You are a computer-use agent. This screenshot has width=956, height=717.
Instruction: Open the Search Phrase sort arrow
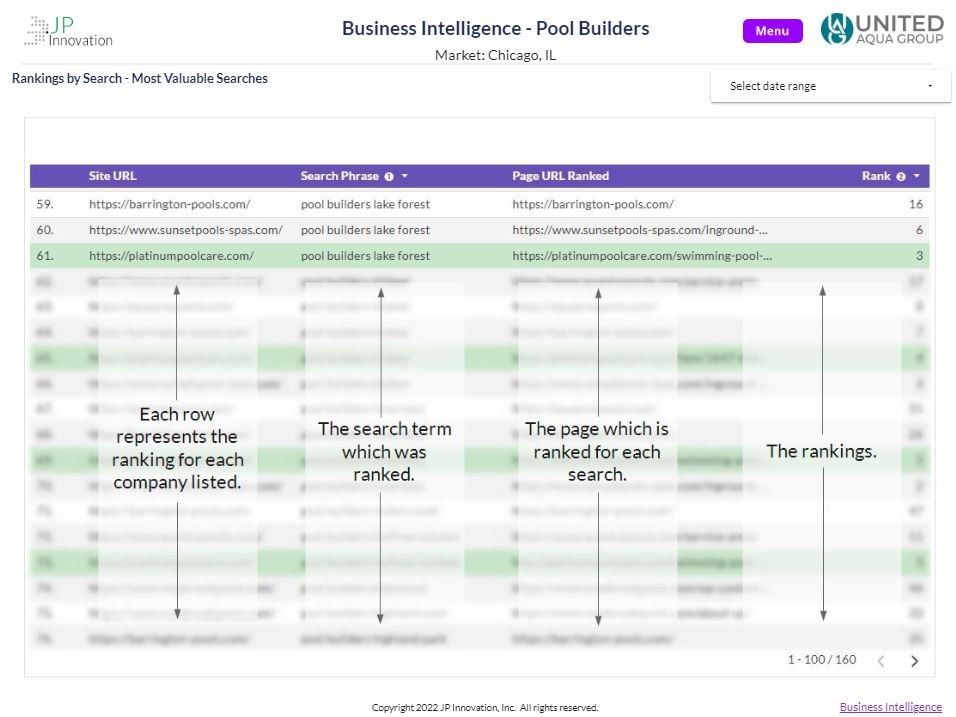click(x=404, y=176)
